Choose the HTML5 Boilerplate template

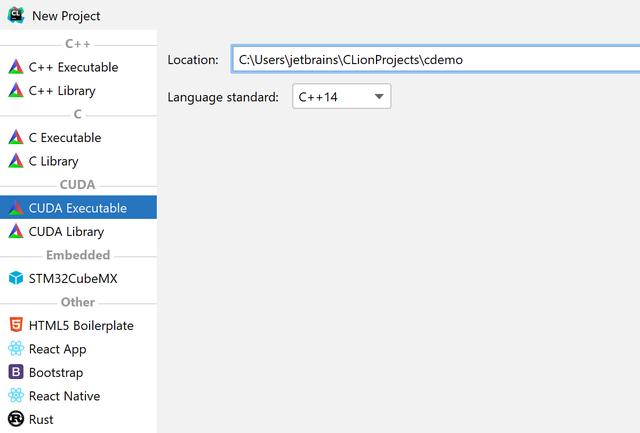click(x=78, y=325)
